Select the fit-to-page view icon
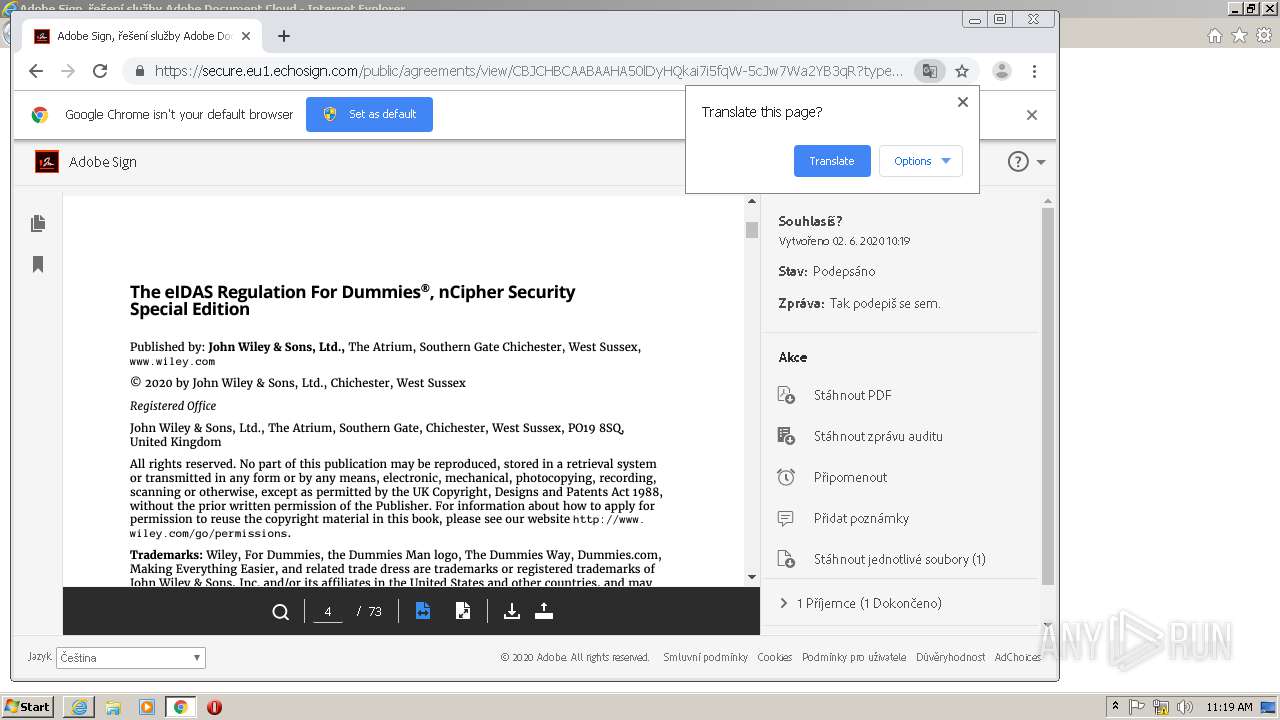 [463, 611]
